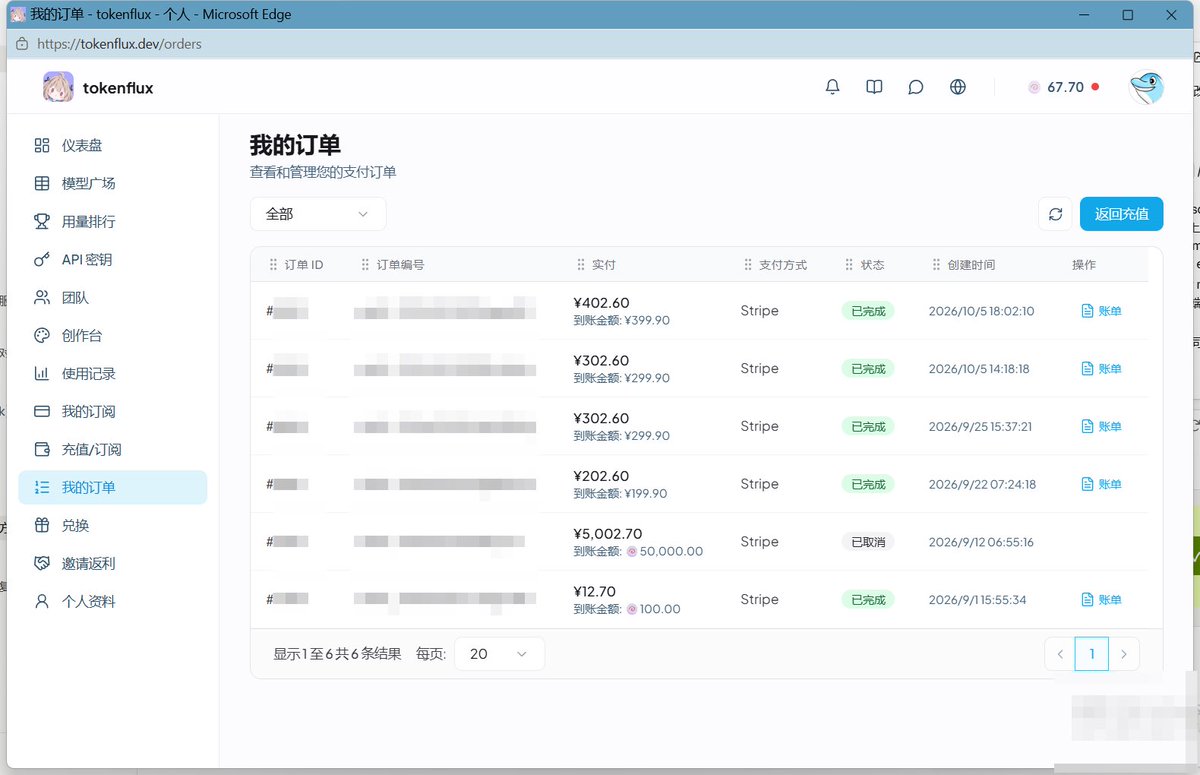
Task: Open 账单 for order at 2026/9/25 15:37:21
Action: (x=1101, y=426)
